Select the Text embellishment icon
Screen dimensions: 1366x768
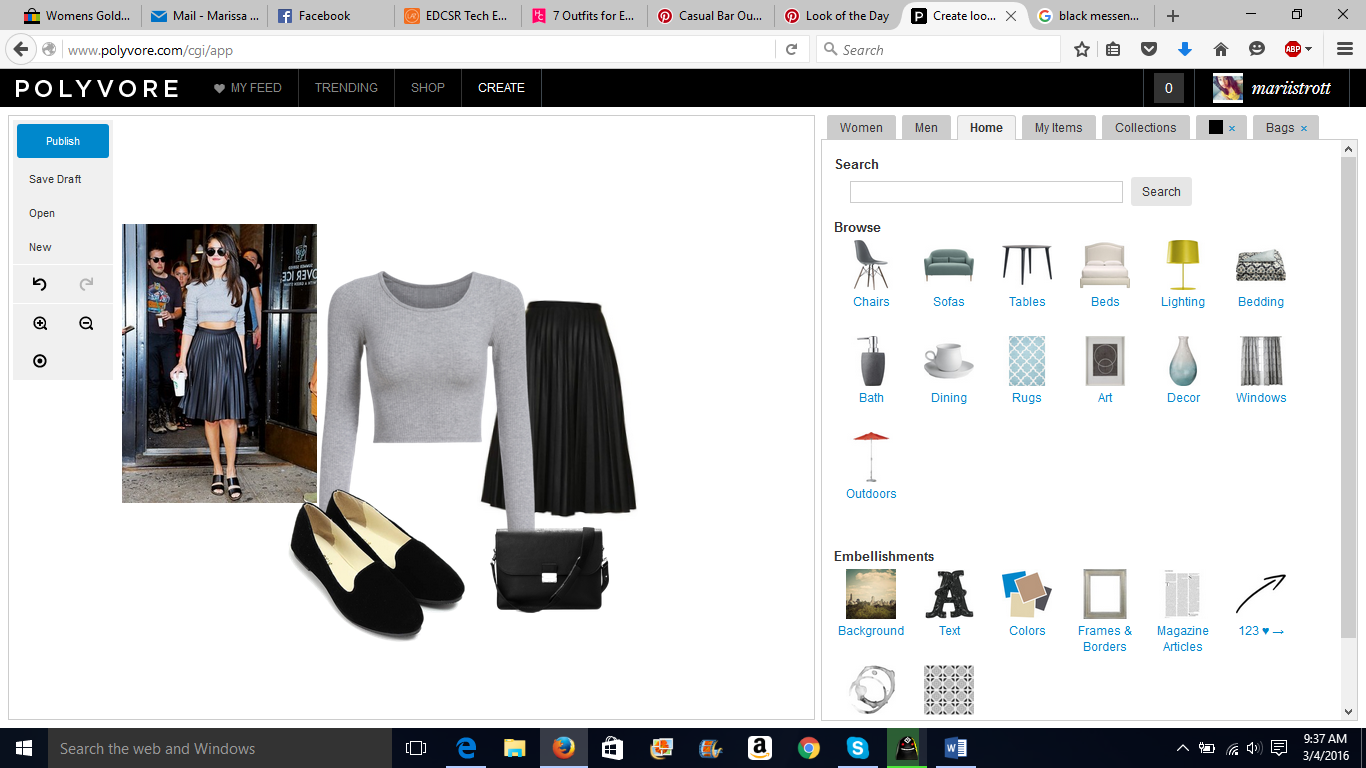pyautogui.click(x=949, y=594)
